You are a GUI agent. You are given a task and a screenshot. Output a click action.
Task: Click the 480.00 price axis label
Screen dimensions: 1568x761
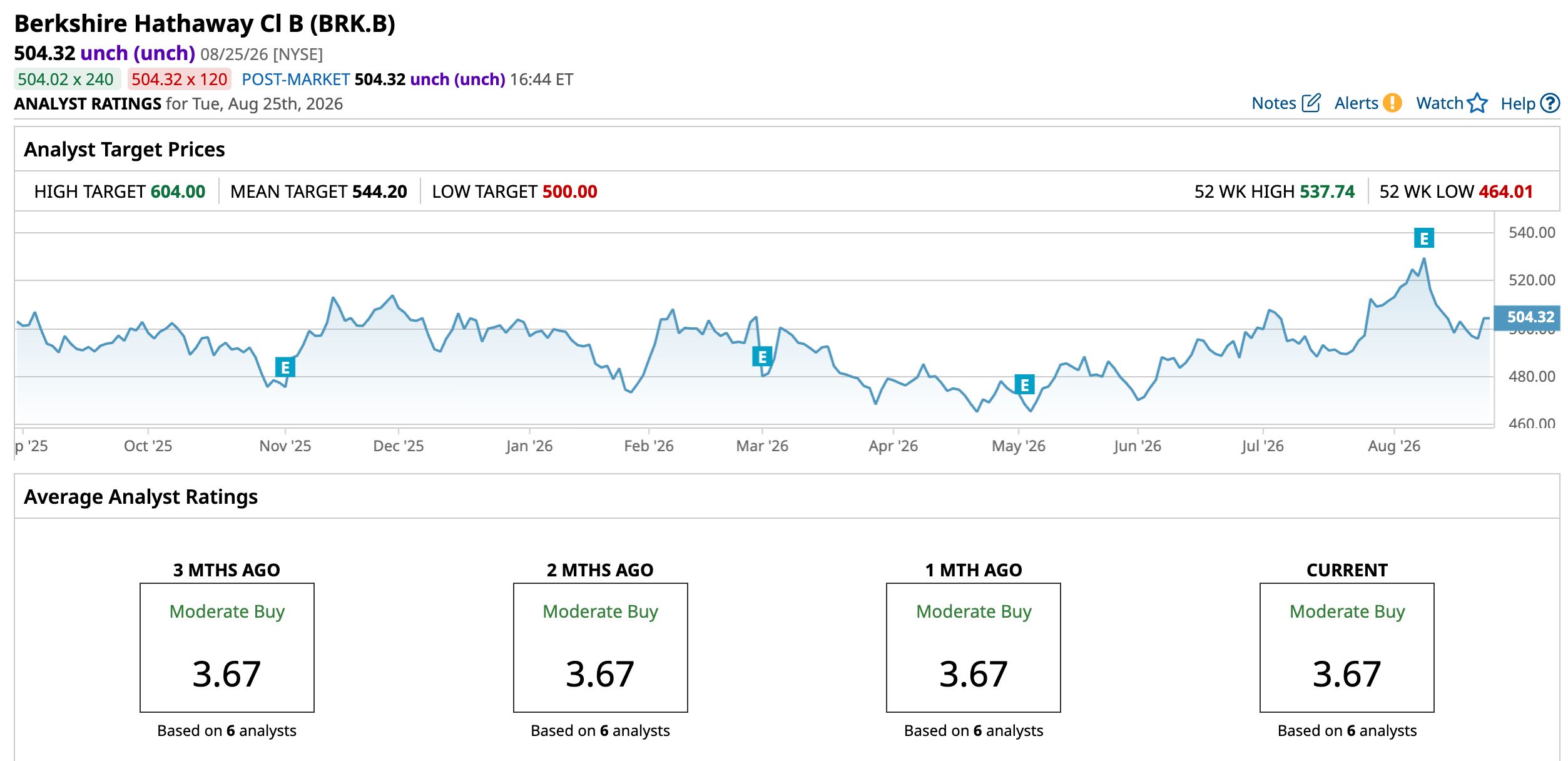click(x=1532, y=377)
